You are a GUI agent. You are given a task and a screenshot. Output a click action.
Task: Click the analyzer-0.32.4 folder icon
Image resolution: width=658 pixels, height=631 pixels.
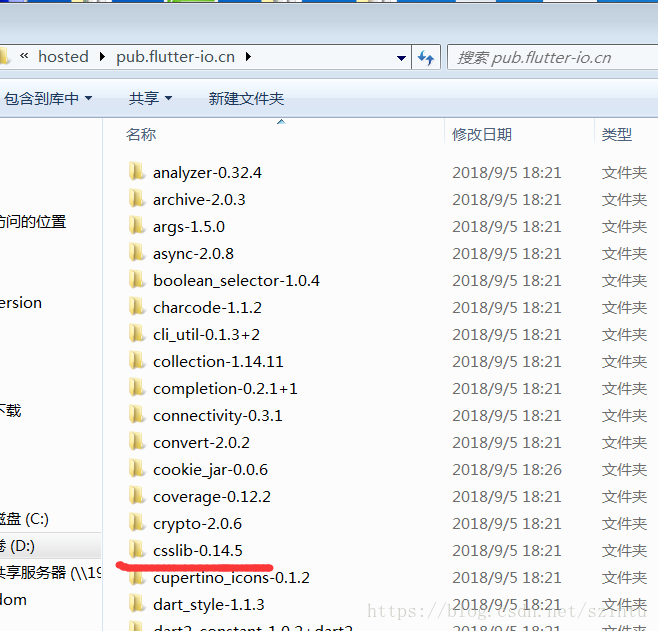pyautogui.click(x=137, y=172)
